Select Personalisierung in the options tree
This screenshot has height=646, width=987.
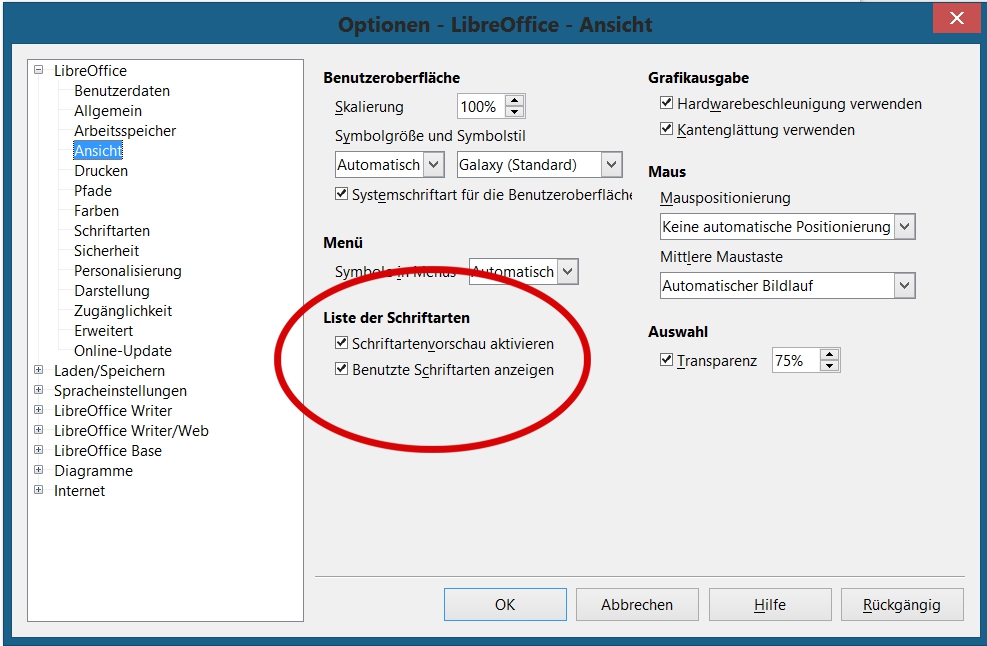click(x=128, y=271)
